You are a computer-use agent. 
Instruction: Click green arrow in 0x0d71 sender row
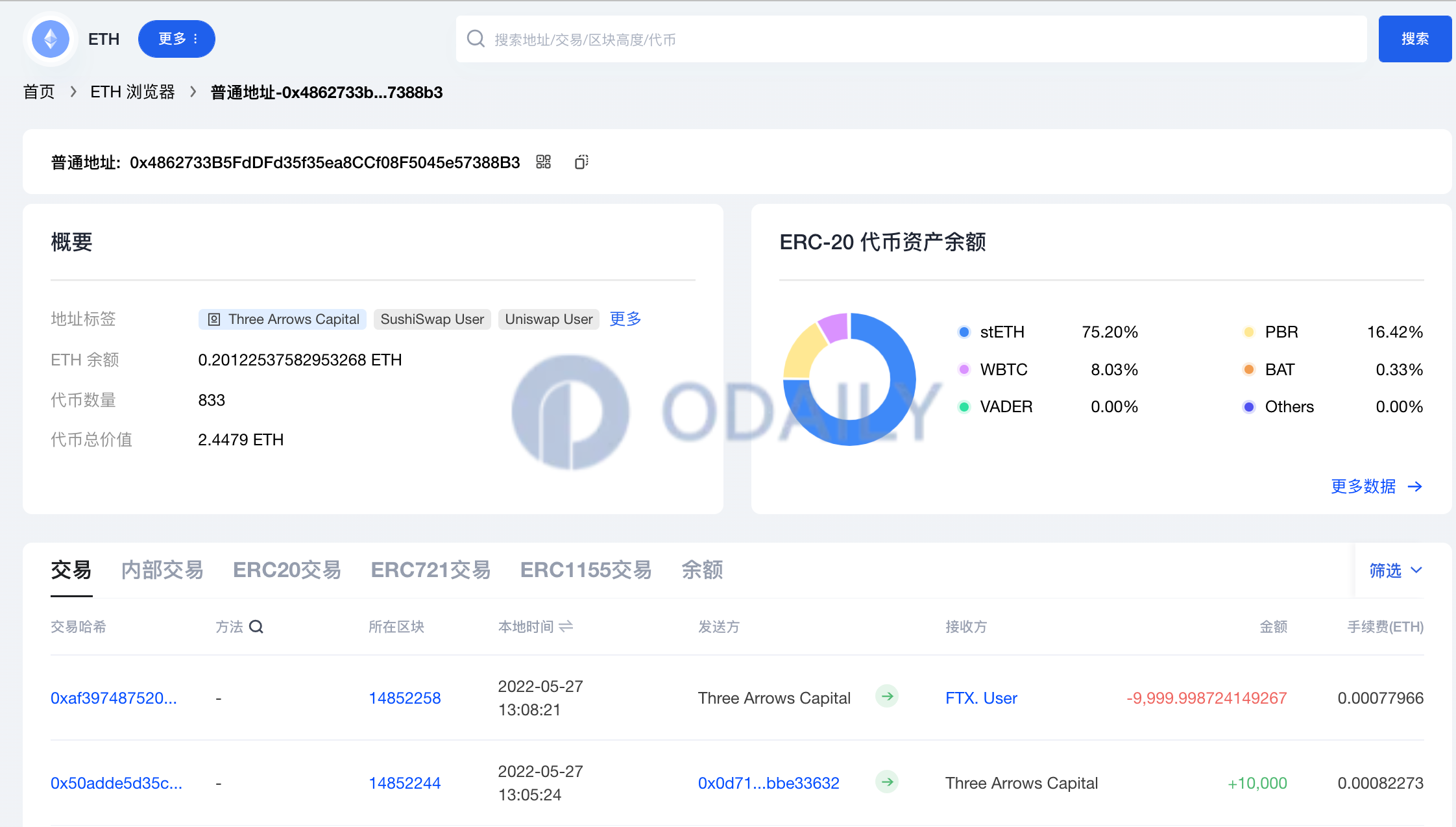click(x=887, y=782)
